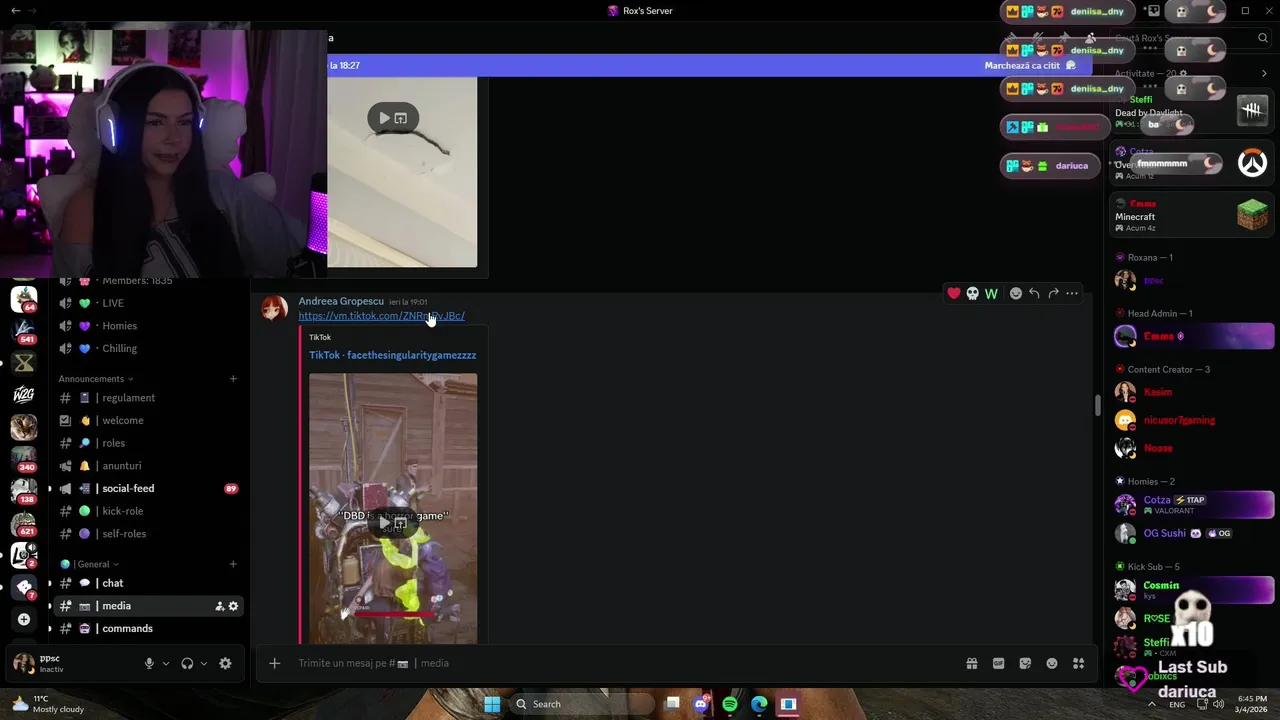This screenshot has height=720, width=1280.
Task: Toggle microphone mute
Action: pos(149,663)
